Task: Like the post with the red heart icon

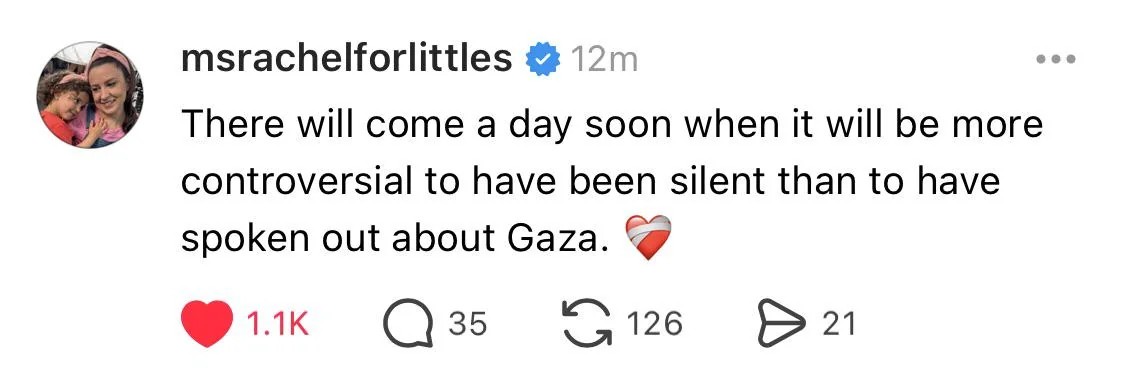Action: tap(207, 325)
